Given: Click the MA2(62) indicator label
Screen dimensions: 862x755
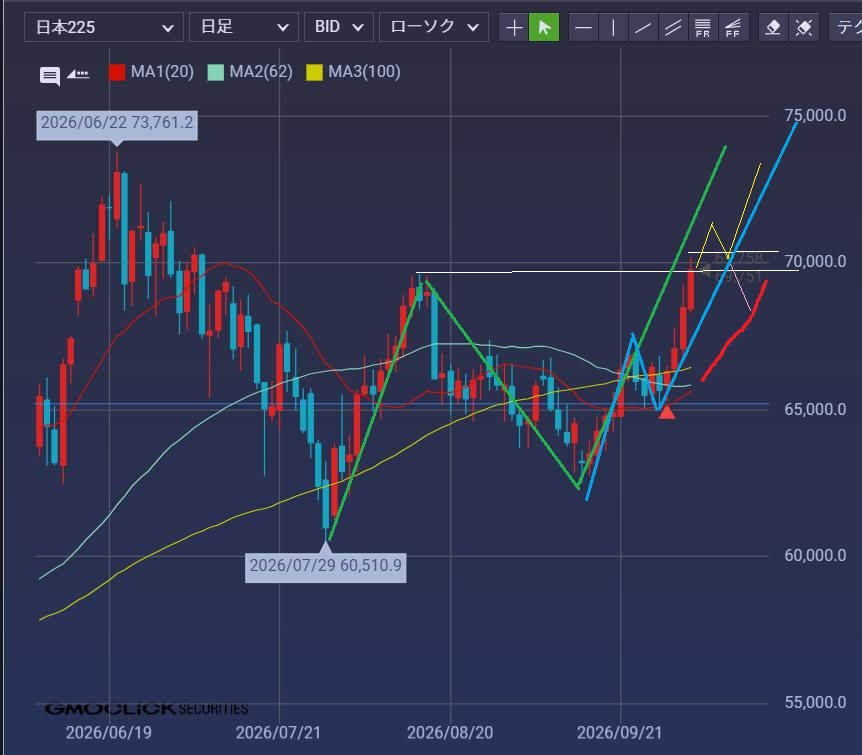Looking at the screenshot, I should 261,71.
